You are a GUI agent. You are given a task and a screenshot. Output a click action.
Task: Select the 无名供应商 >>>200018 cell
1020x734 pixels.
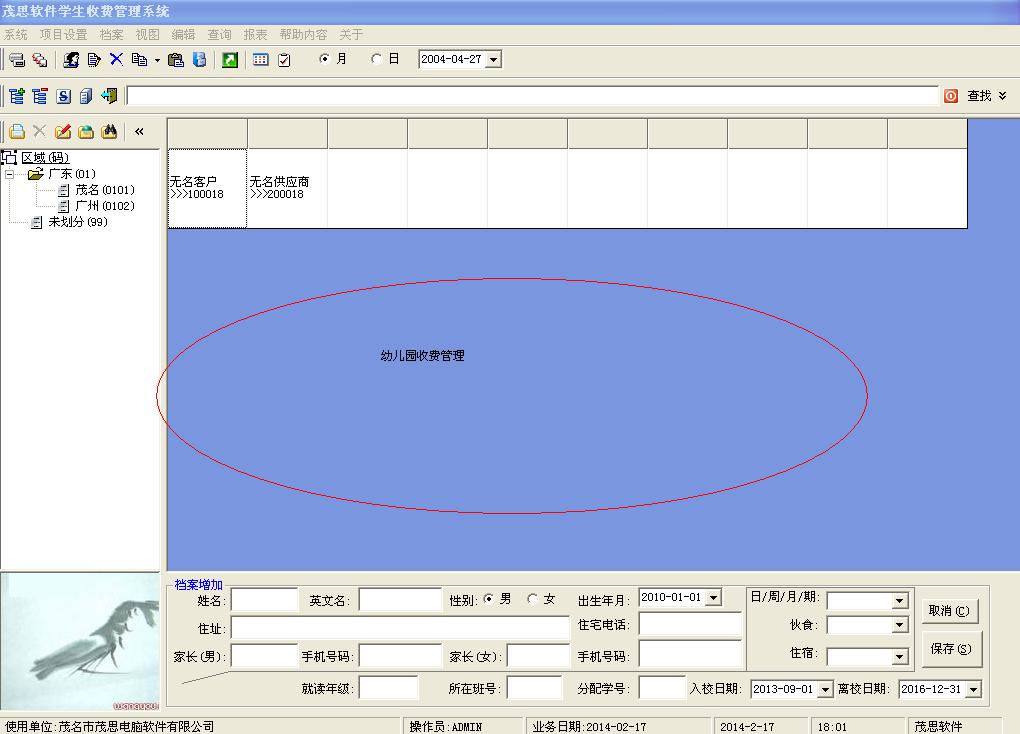[287, 188]
